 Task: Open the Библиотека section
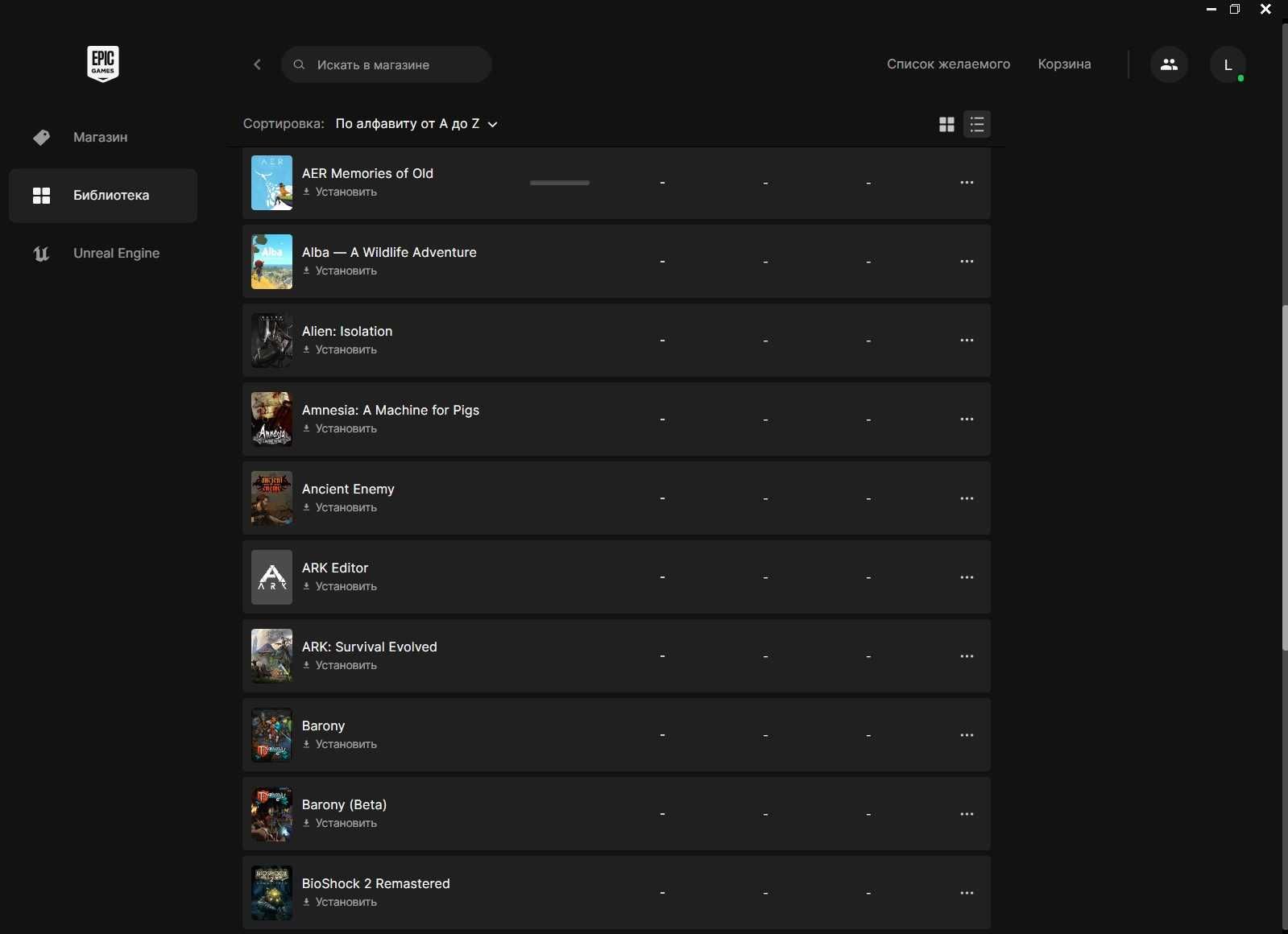click(103, 196)
